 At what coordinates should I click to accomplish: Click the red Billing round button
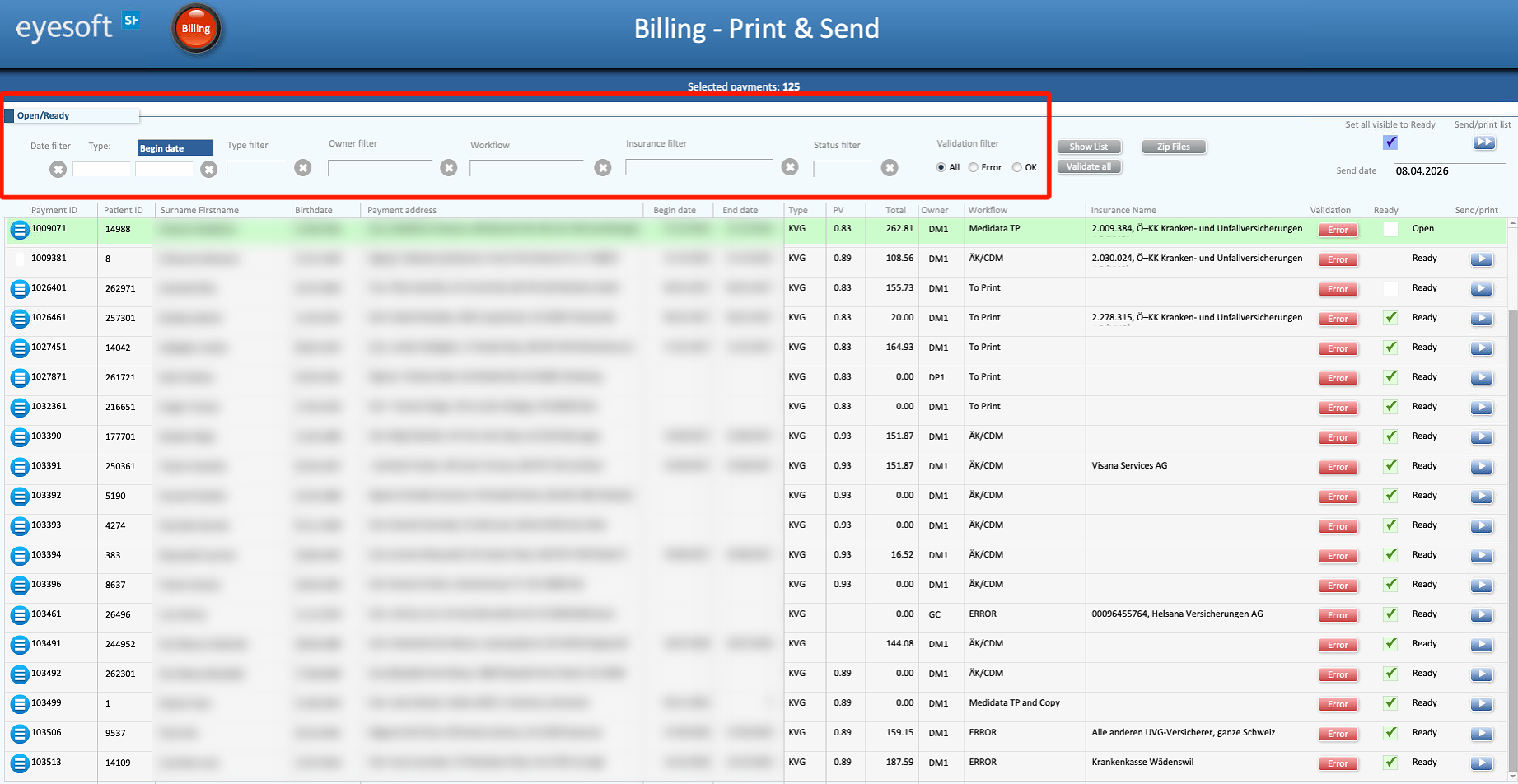196,29
